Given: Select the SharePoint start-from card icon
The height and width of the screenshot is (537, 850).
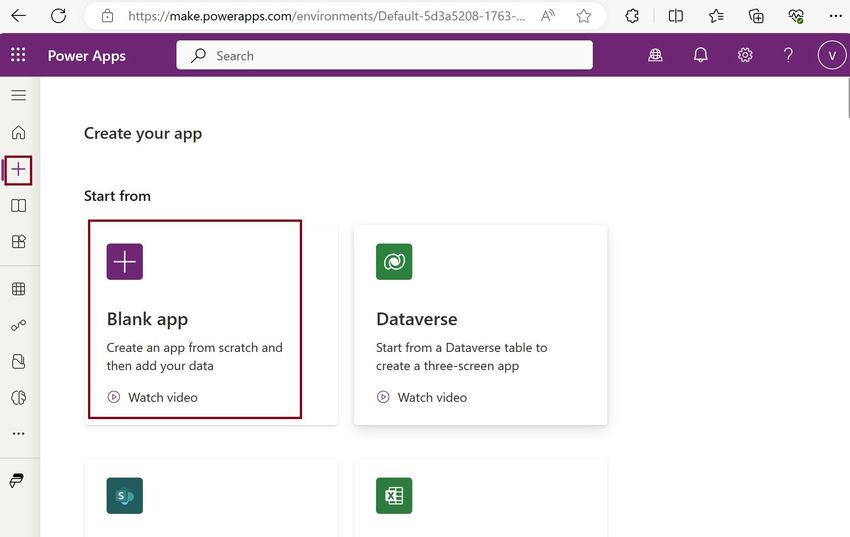Looking at the screenshot, I should tap(125, 495).
